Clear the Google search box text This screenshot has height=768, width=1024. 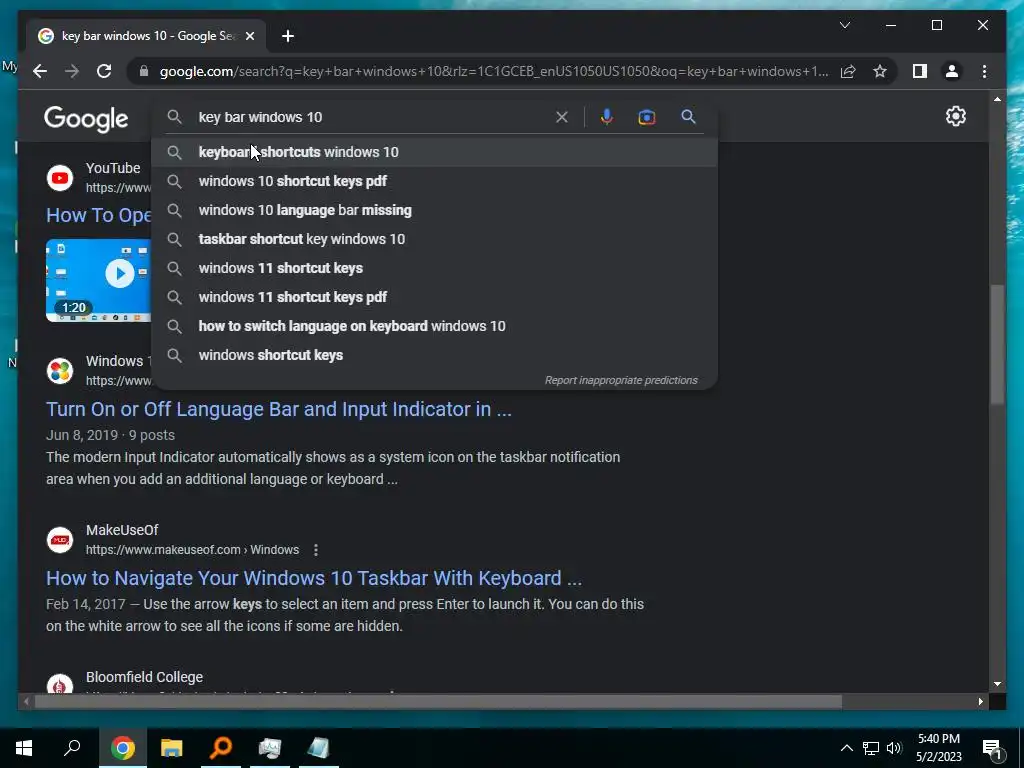click(x=562, y=117)
